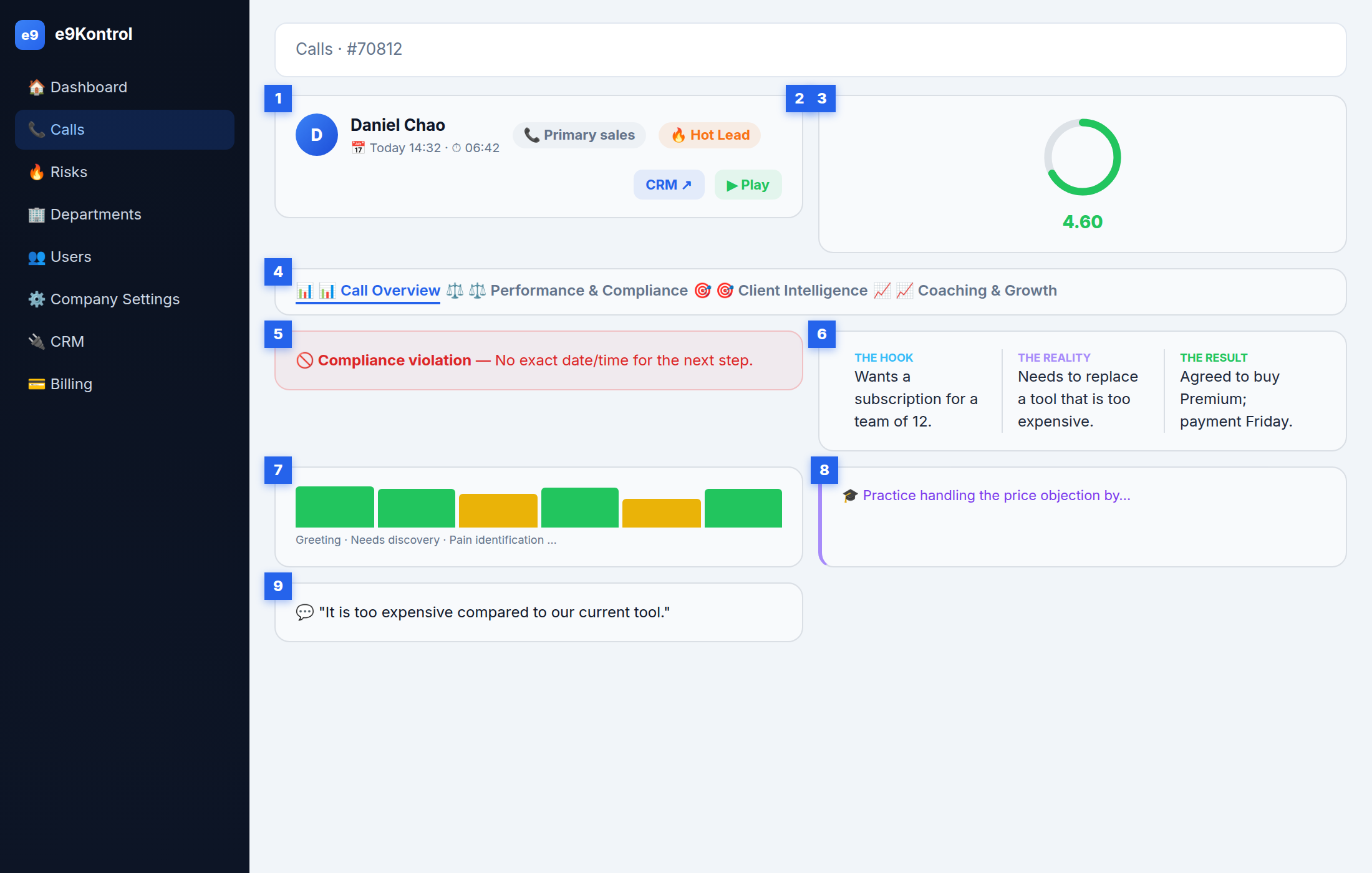Viewport: 1372px width, 873px height.
Task: Click the Company Settings gear icon
Action: point(37,299)
